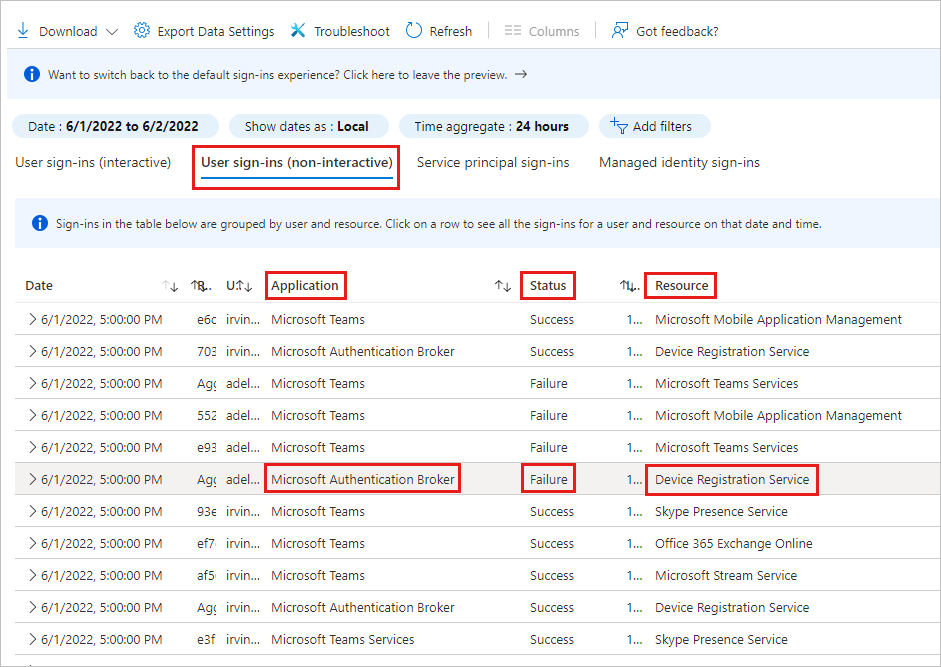Switch to the Service principal sign-ins tab
941x667 pixels.
(x=493, y=162)
